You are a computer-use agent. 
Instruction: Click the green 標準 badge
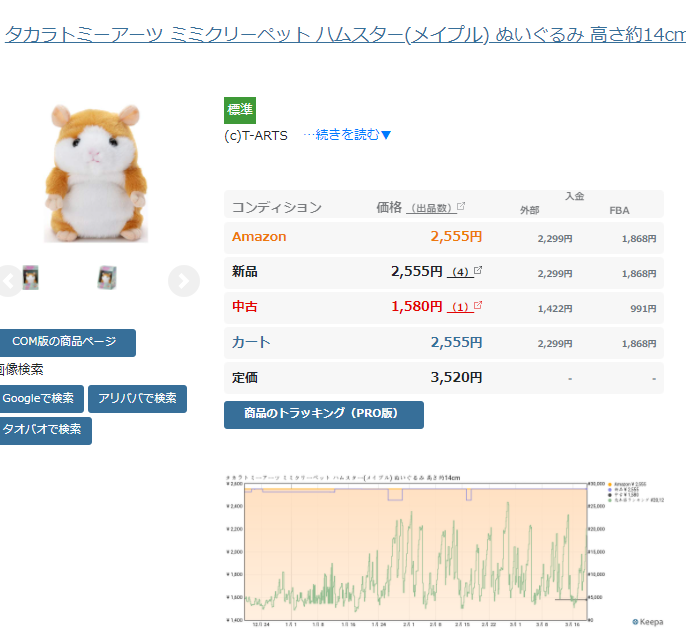[240, 110]
